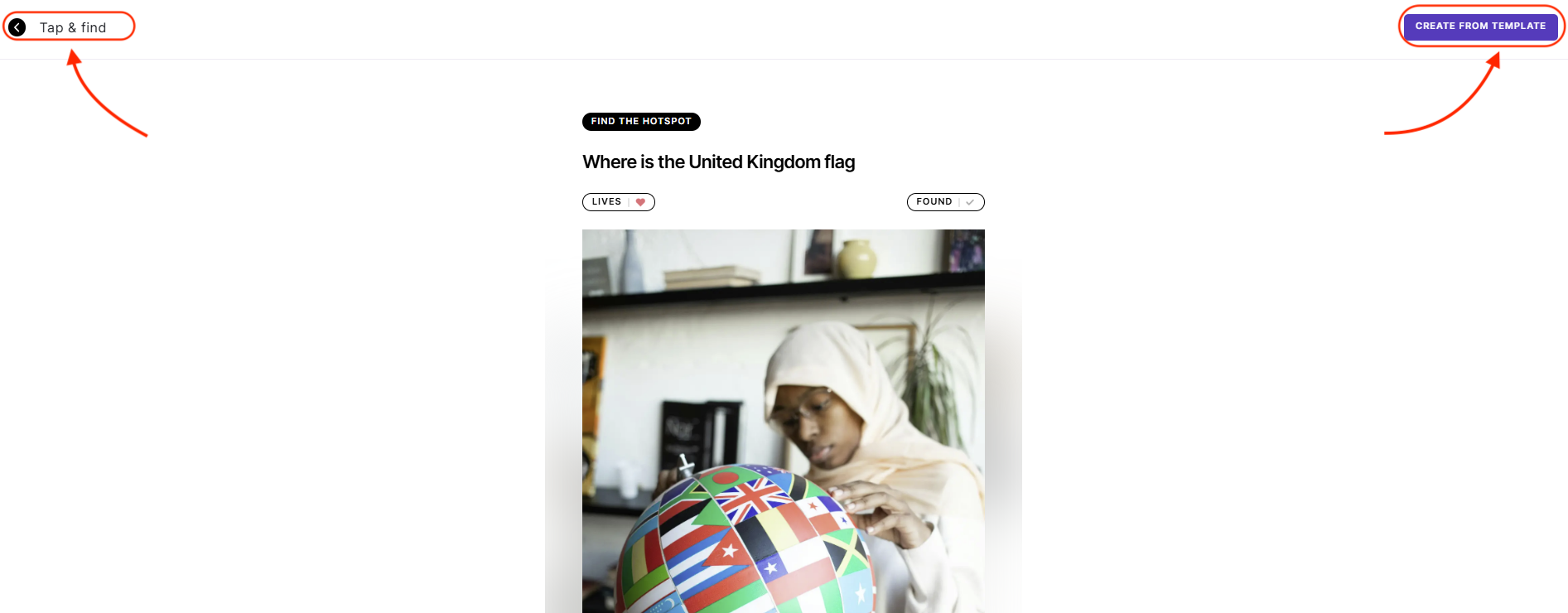This screenshot has height=613, width=1568.
Task: Tap the yellow vase on the shelf
Action: tap(856, 258)
